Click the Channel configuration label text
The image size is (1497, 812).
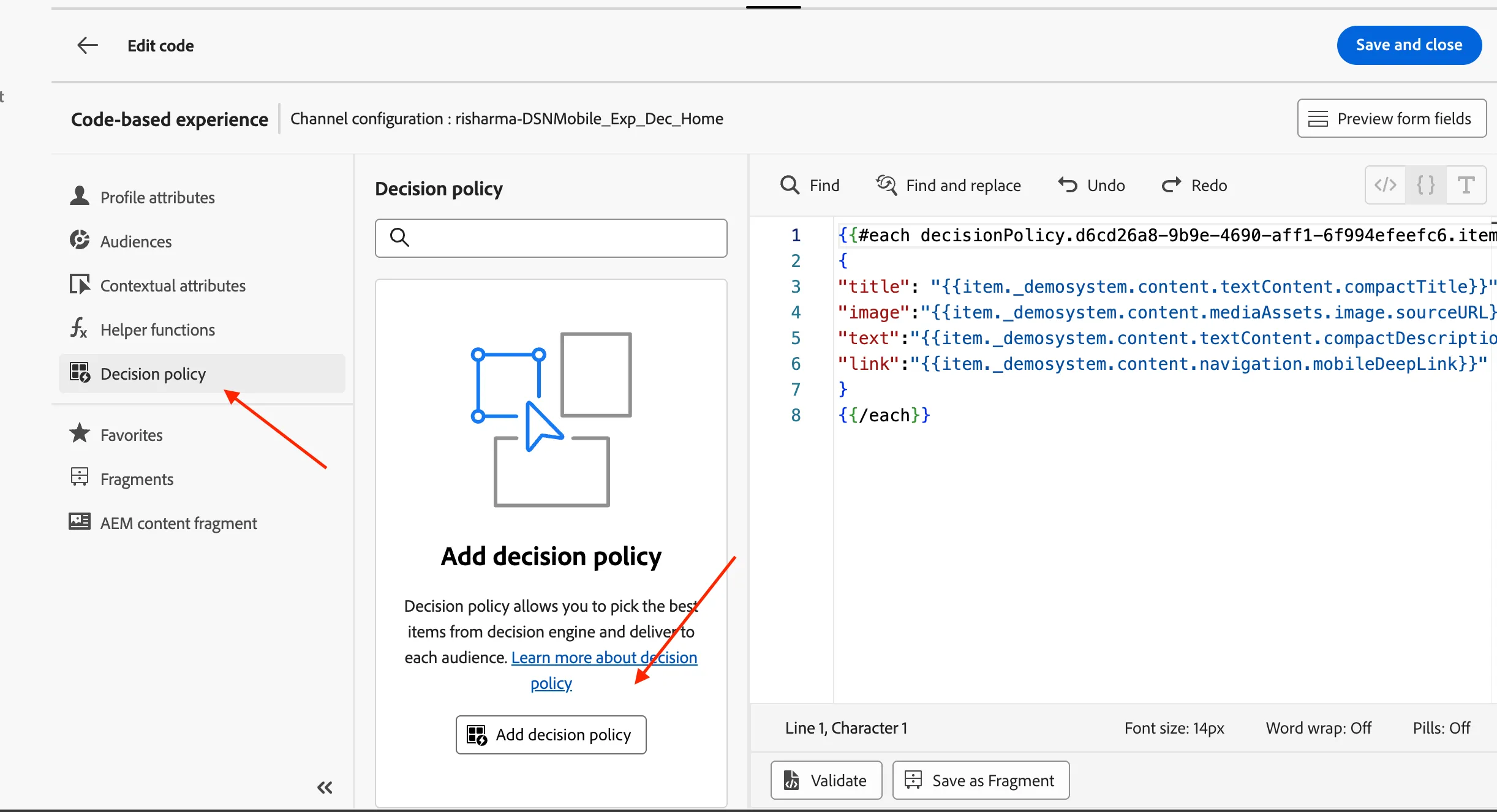[x=507, y=118]
